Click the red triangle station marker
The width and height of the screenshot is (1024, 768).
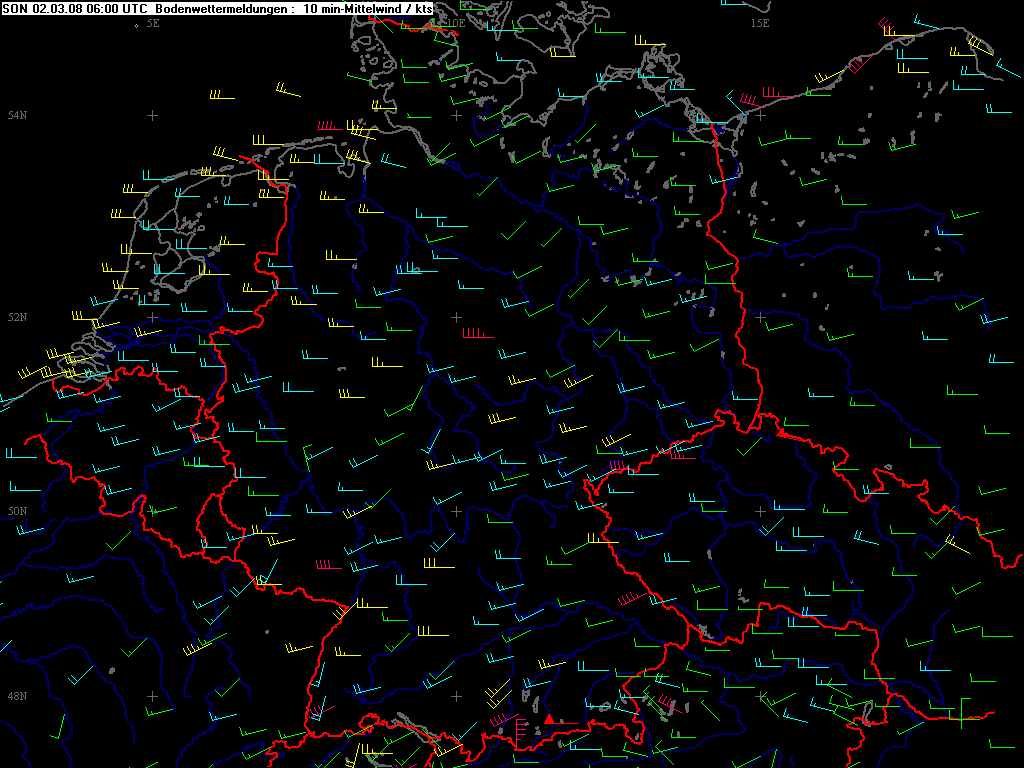coord(548,718)
